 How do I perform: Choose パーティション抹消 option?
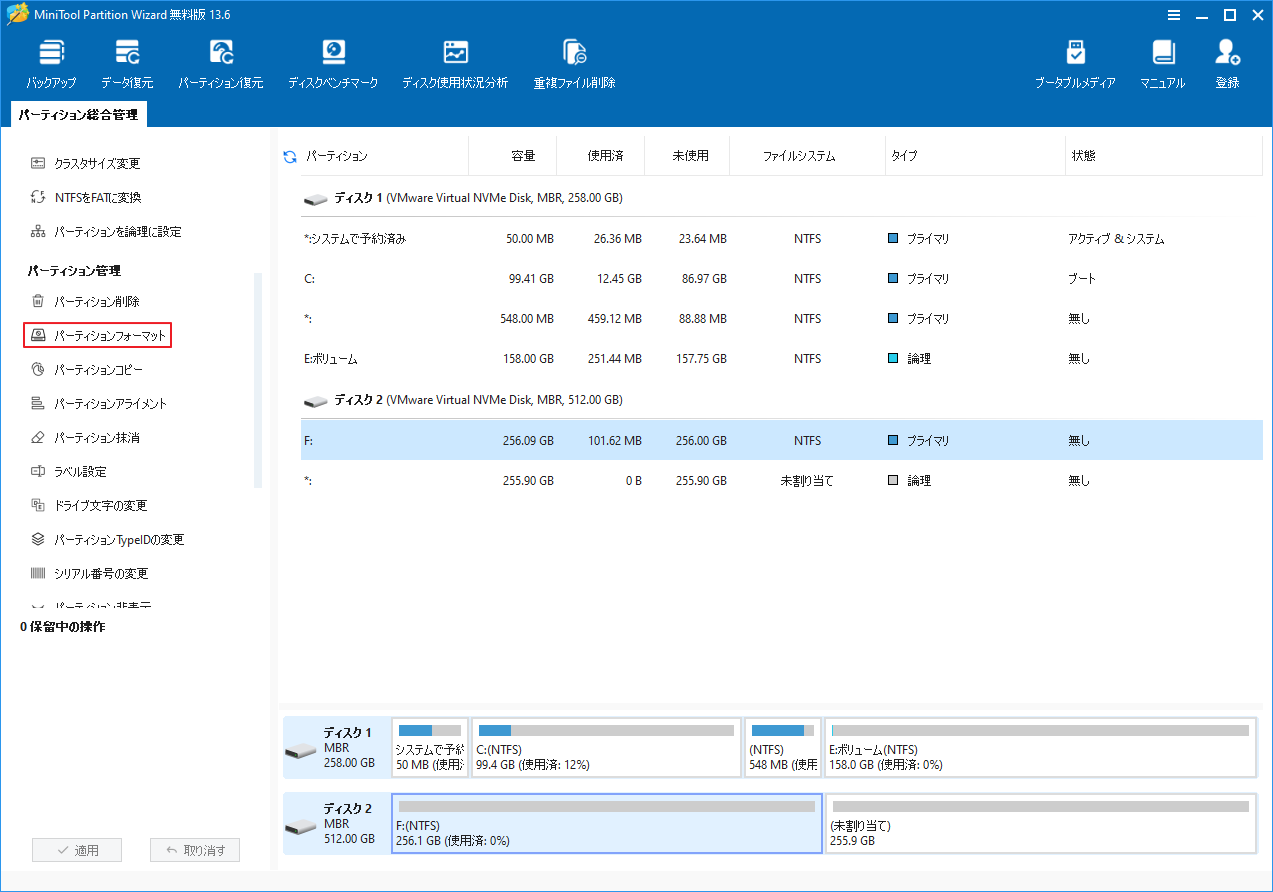tap(85, 437)
